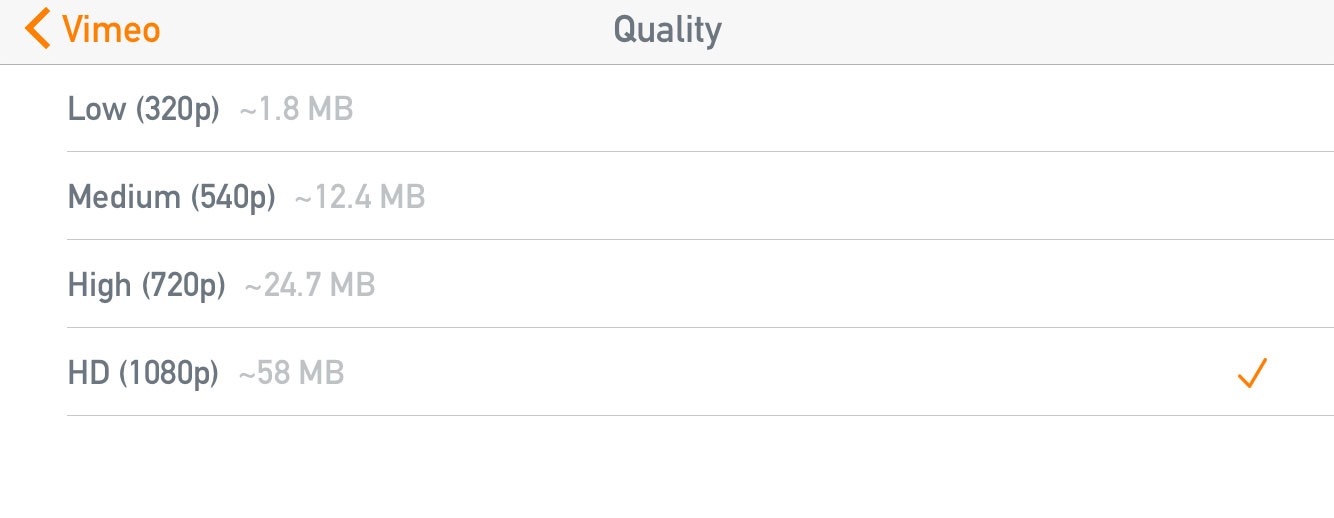Tap the orange back chevron icon
Image resolution: width=1334 pixels, height=518 pixels.
pyautogui.click(x=38, y=28)
